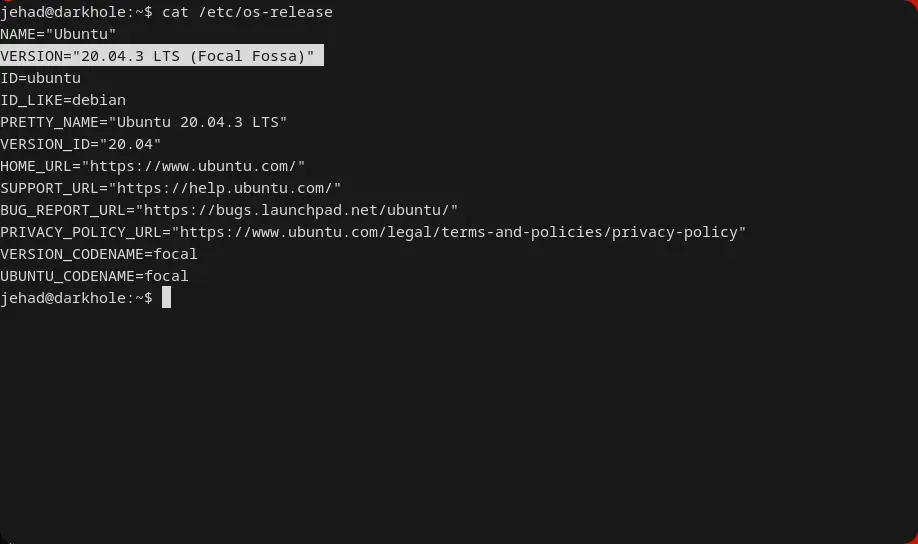
Task: Click the HOME_URL variable name
Action: 36,166
